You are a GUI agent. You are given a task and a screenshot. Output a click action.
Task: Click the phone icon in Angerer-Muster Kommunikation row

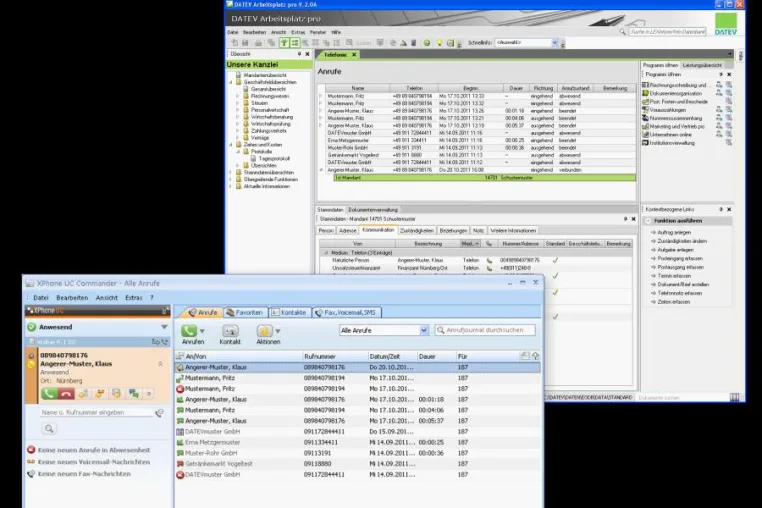489,261
